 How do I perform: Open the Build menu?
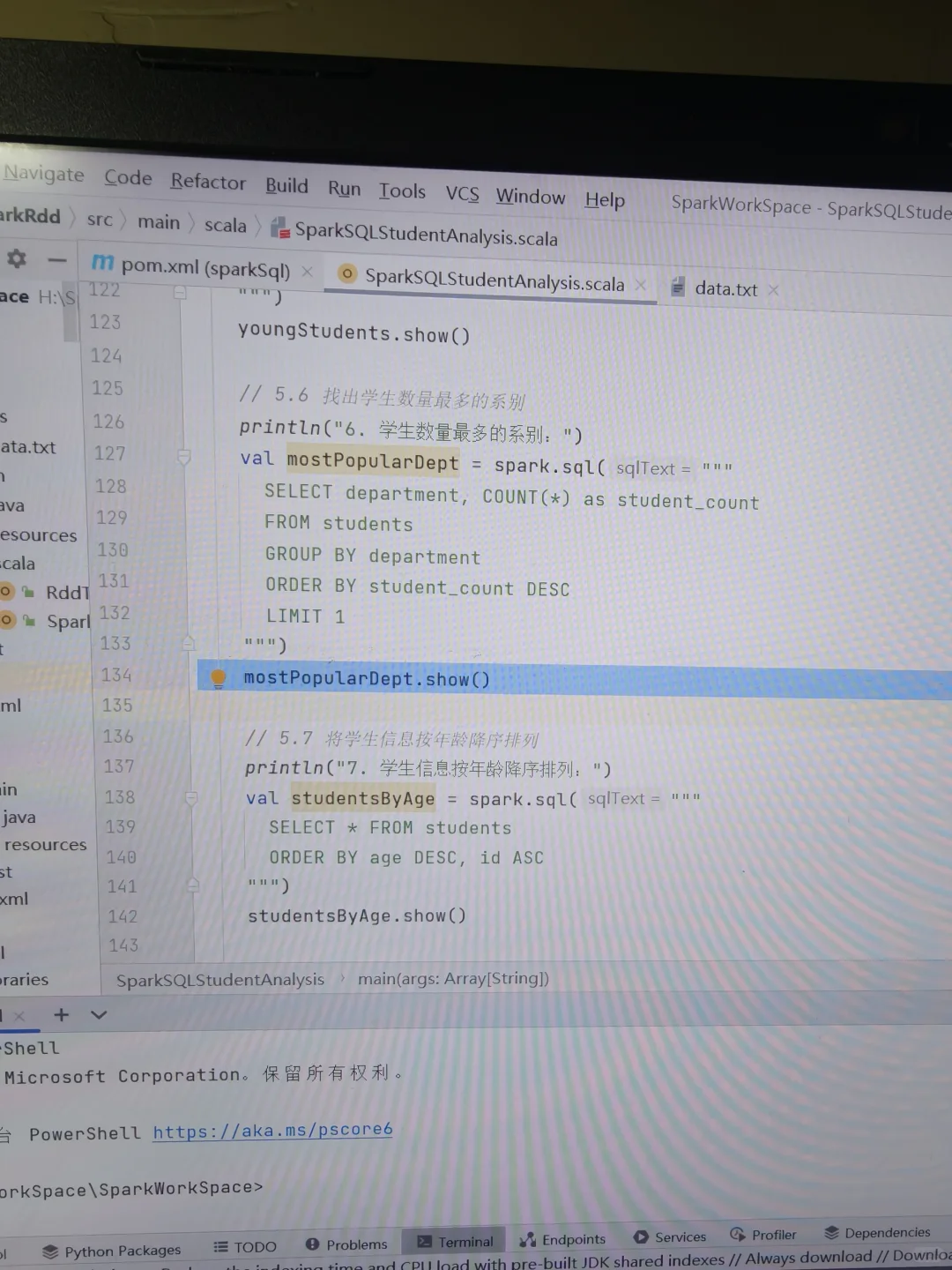[286, 186]
